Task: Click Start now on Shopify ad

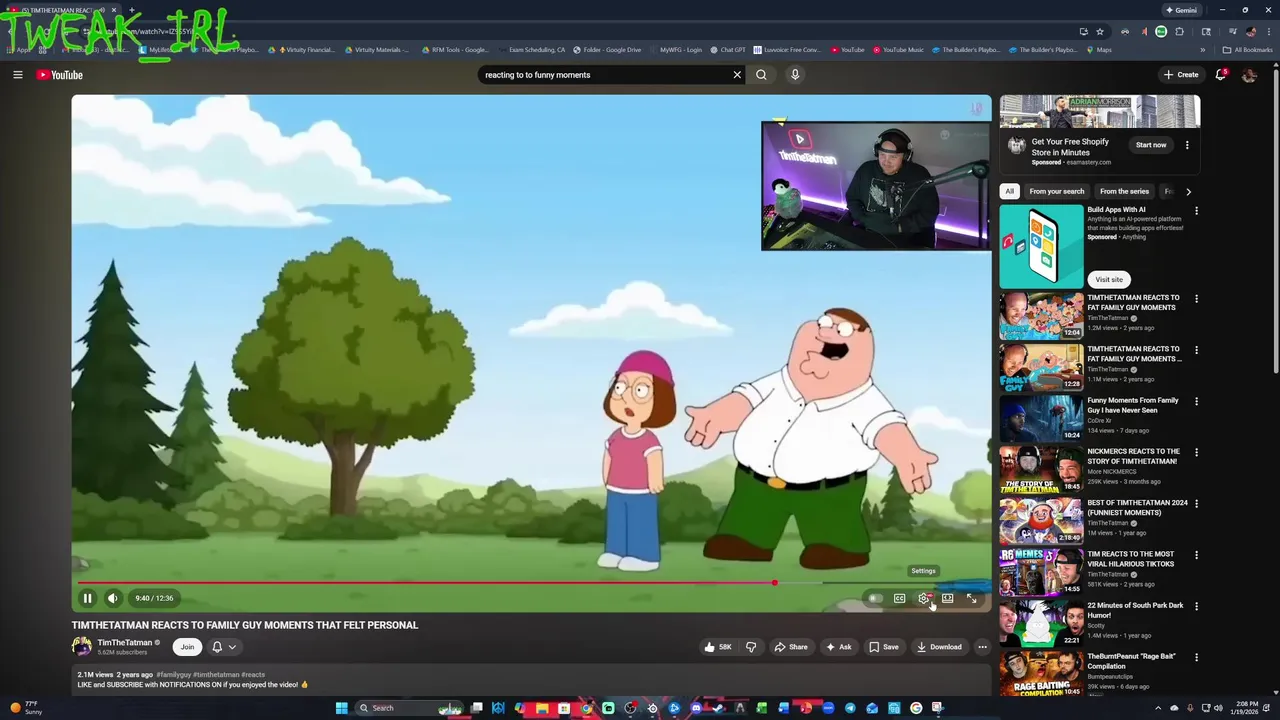Action: click(x=1151, y=145)
